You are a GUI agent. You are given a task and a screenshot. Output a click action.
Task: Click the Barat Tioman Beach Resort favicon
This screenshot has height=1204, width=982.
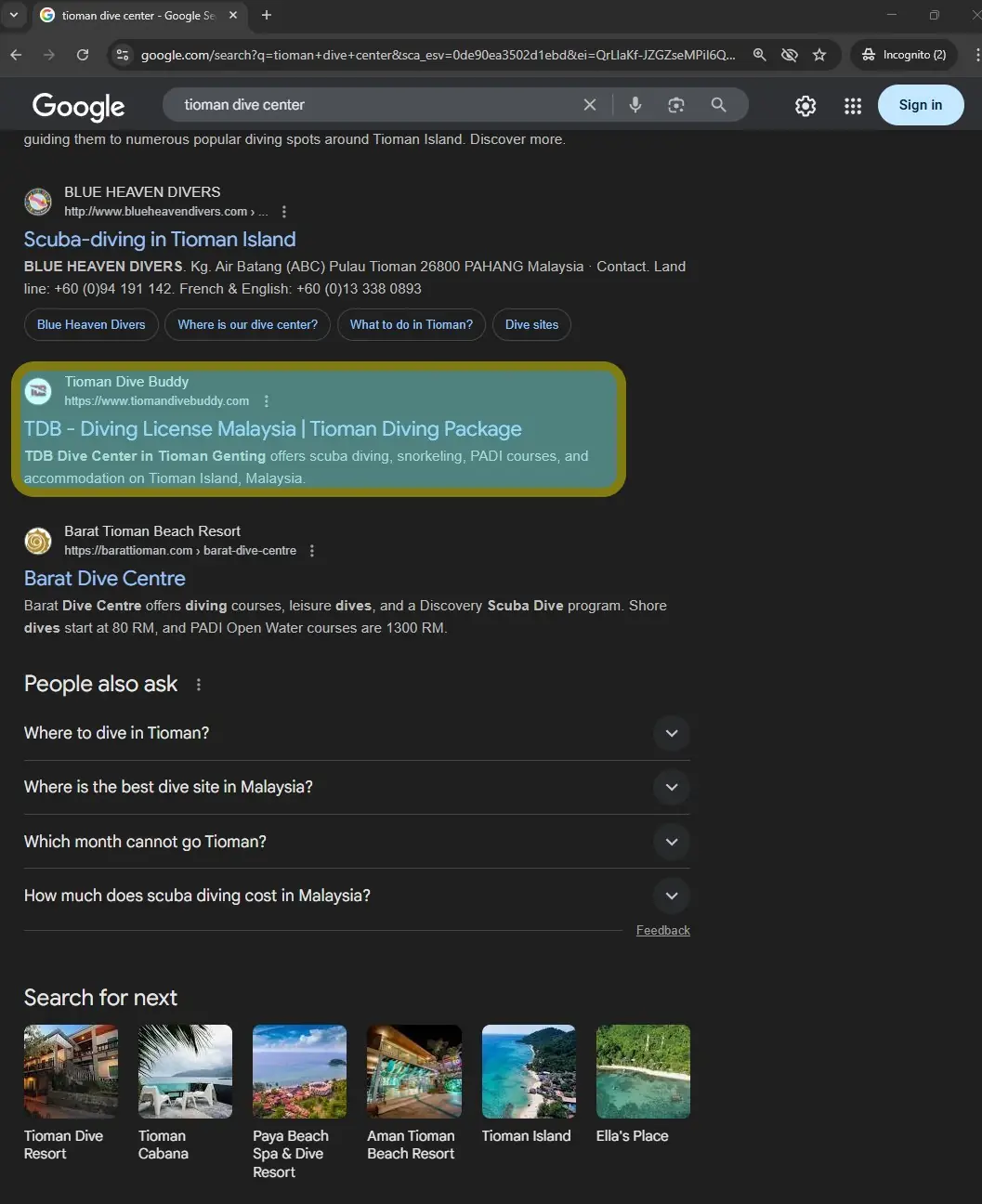point(38,540)
